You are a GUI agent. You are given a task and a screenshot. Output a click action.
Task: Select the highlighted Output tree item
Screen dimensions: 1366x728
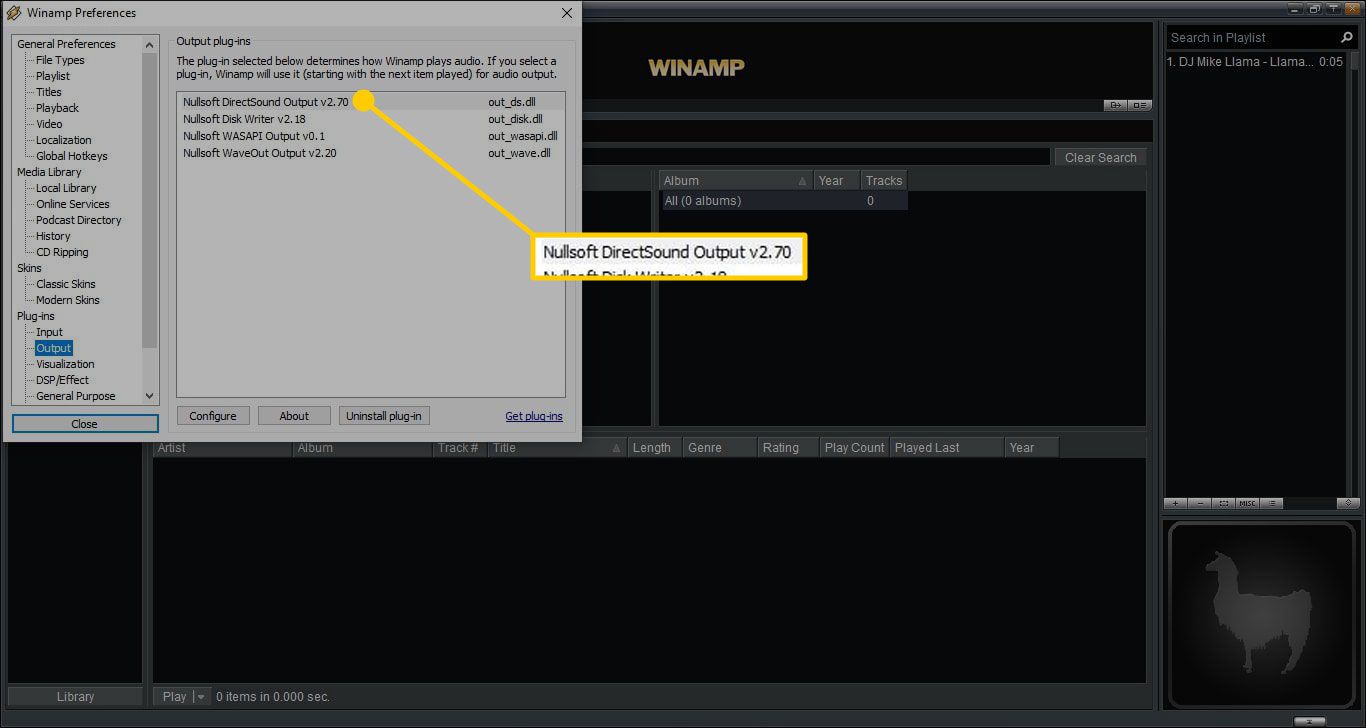click(x=54, y=348)
